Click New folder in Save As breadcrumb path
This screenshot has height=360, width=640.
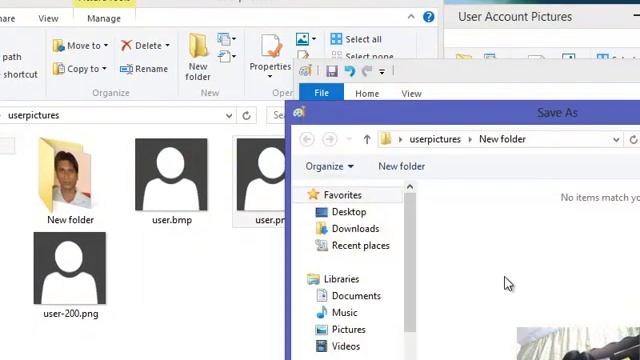(502, 139)
